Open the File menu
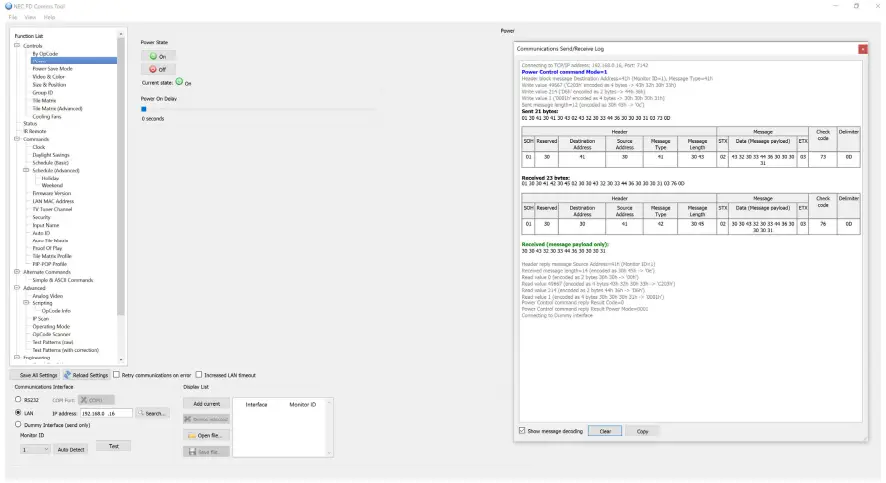The image size is (886, 483). tap(13, 18)
